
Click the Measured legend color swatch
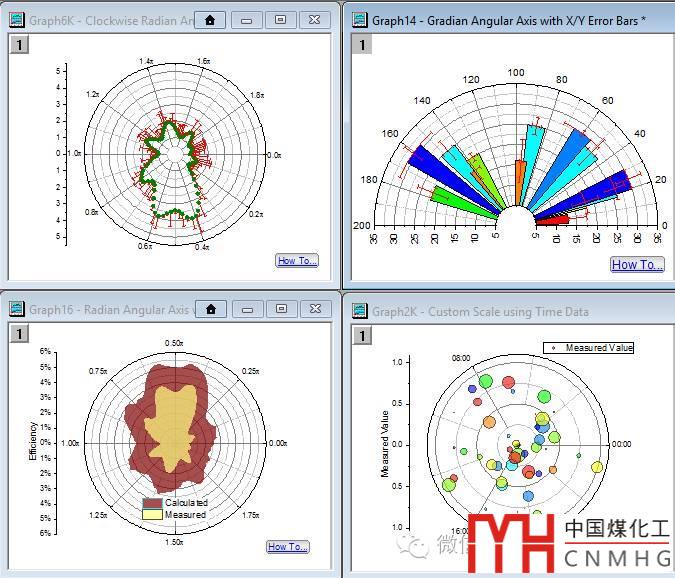pyautogui.click(x=152, y=514)
